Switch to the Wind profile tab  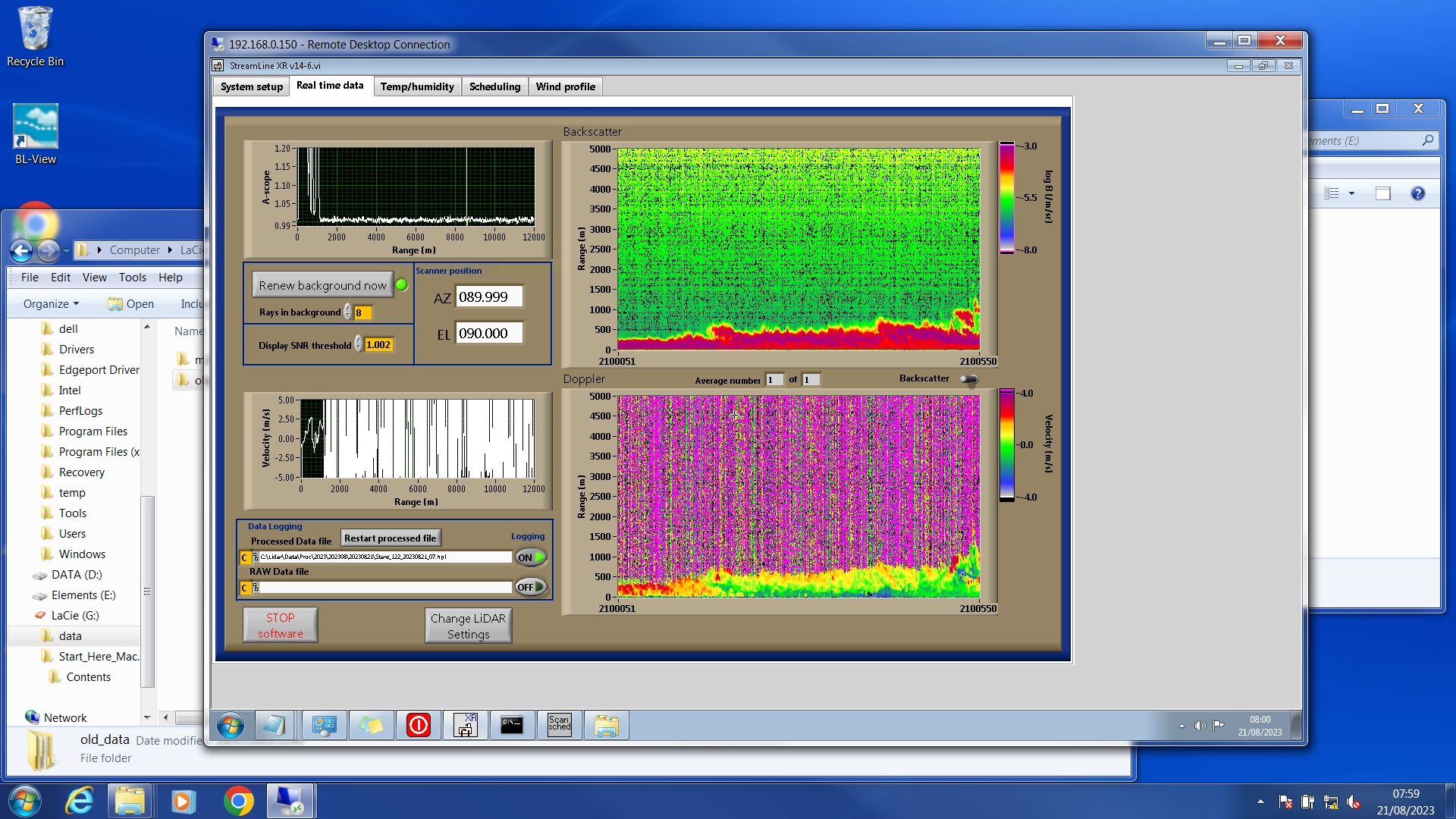point(565,86)
